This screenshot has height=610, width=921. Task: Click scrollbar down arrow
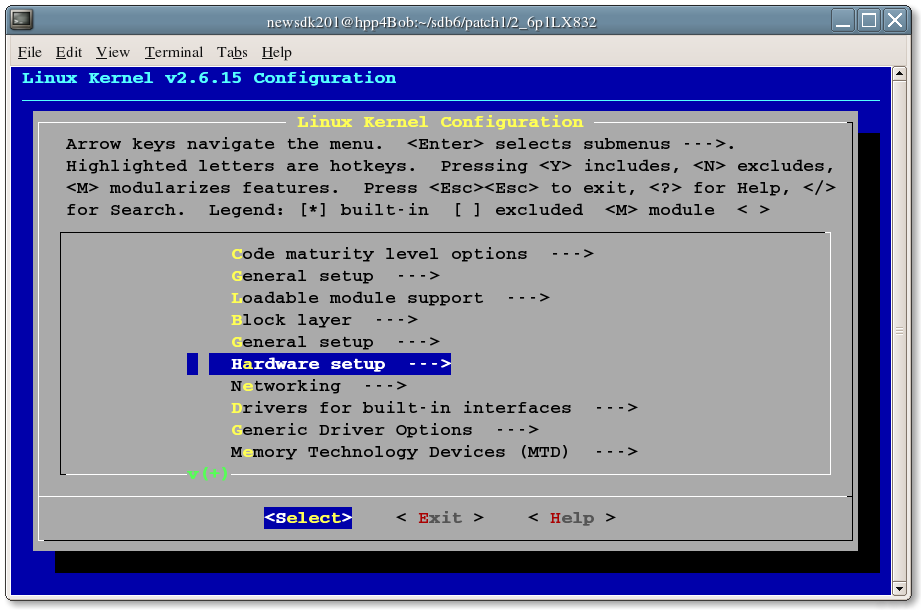(x=899, y=588)
